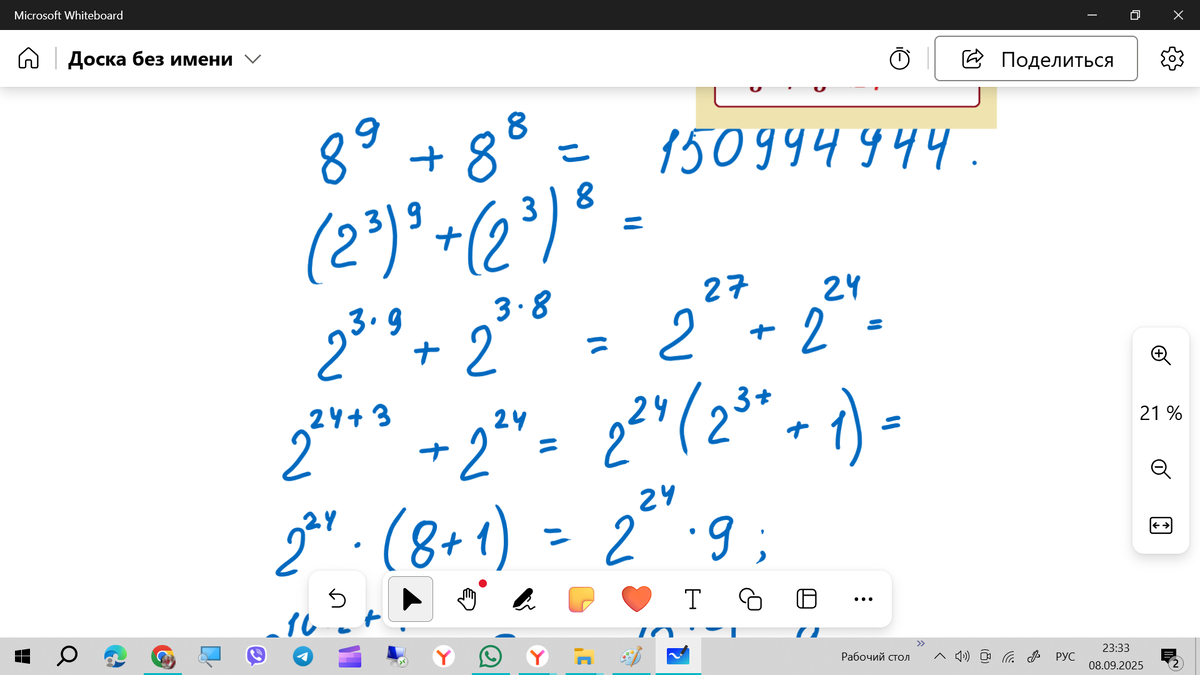Open Paint from the taskbar
The image size is (1200, 675).
point(631,656)
